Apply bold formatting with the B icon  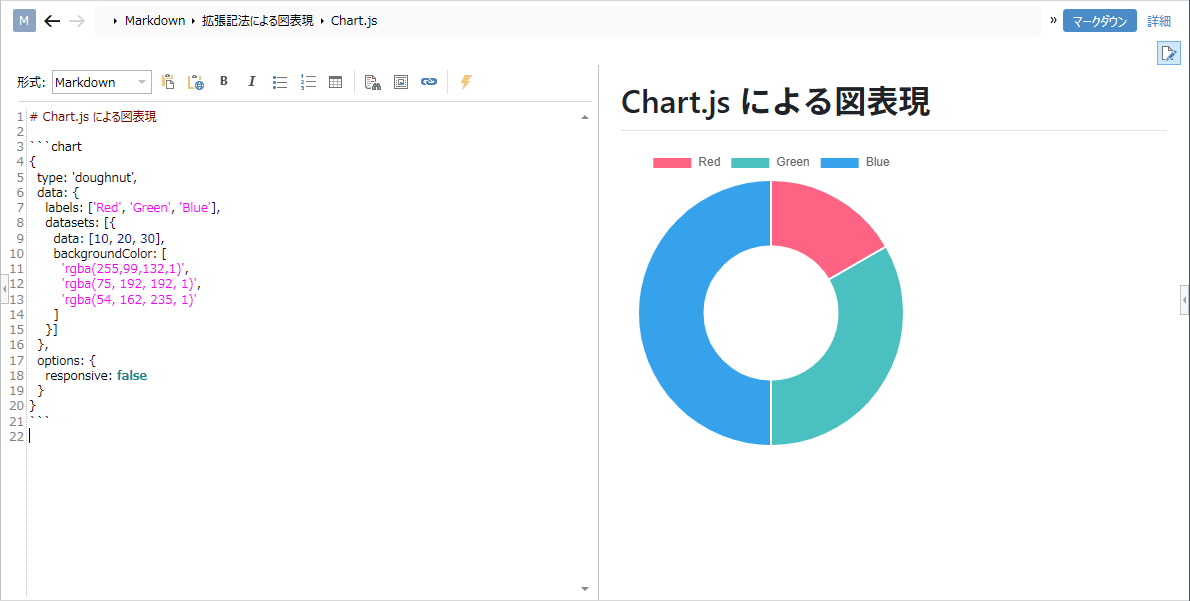224,81
